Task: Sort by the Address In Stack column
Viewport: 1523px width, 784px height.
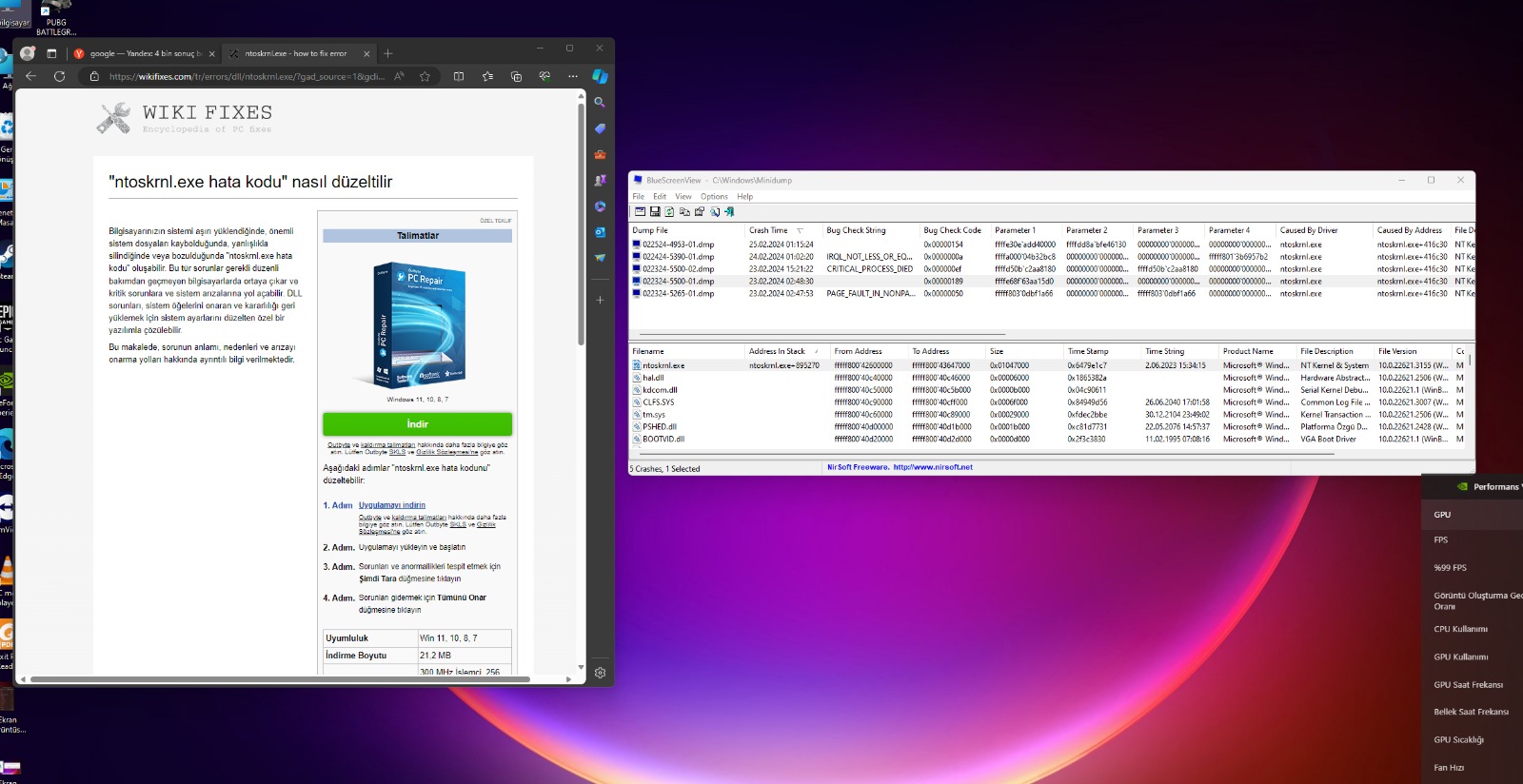Action: [x=777, y=351]
